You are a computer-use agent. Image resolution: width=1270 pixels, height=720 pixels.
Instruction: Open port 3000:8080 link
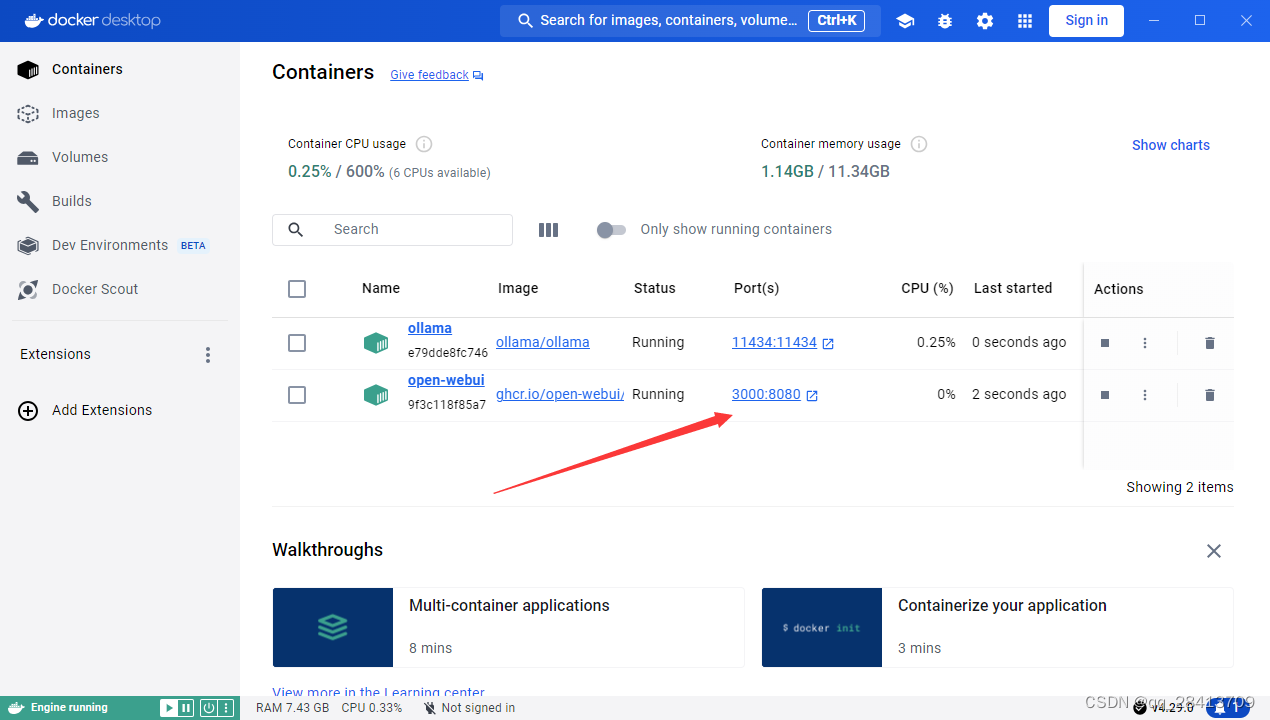(x=766, y=394)
